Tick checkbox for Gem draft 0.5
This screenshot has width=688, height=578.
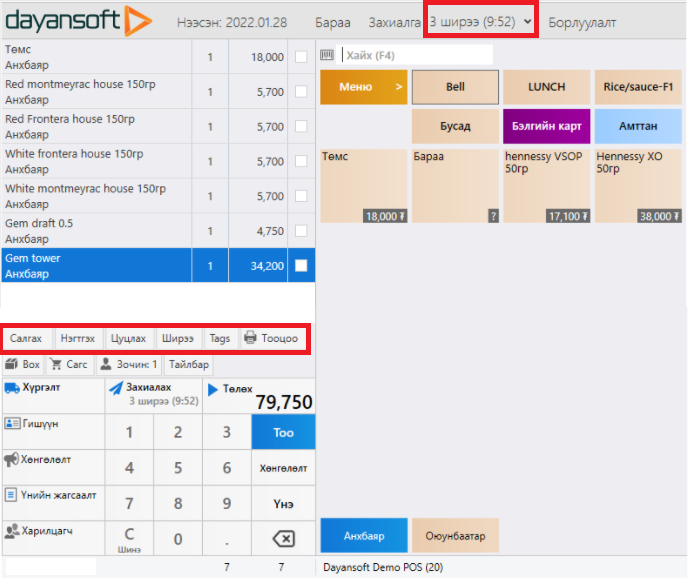pyautogui.click(x=301, y=231)
